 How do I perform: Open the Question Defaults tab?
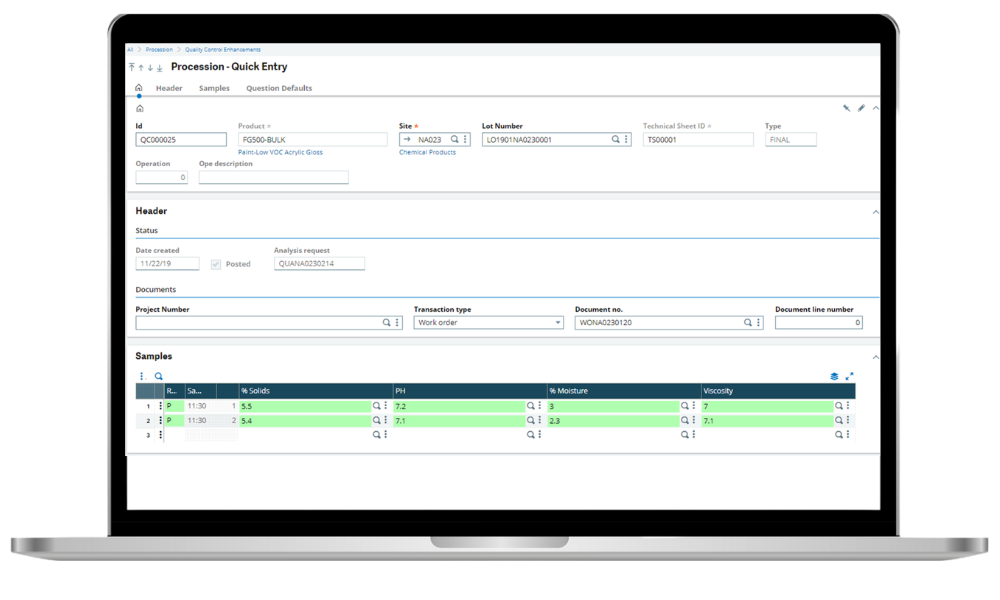(279, 88)
